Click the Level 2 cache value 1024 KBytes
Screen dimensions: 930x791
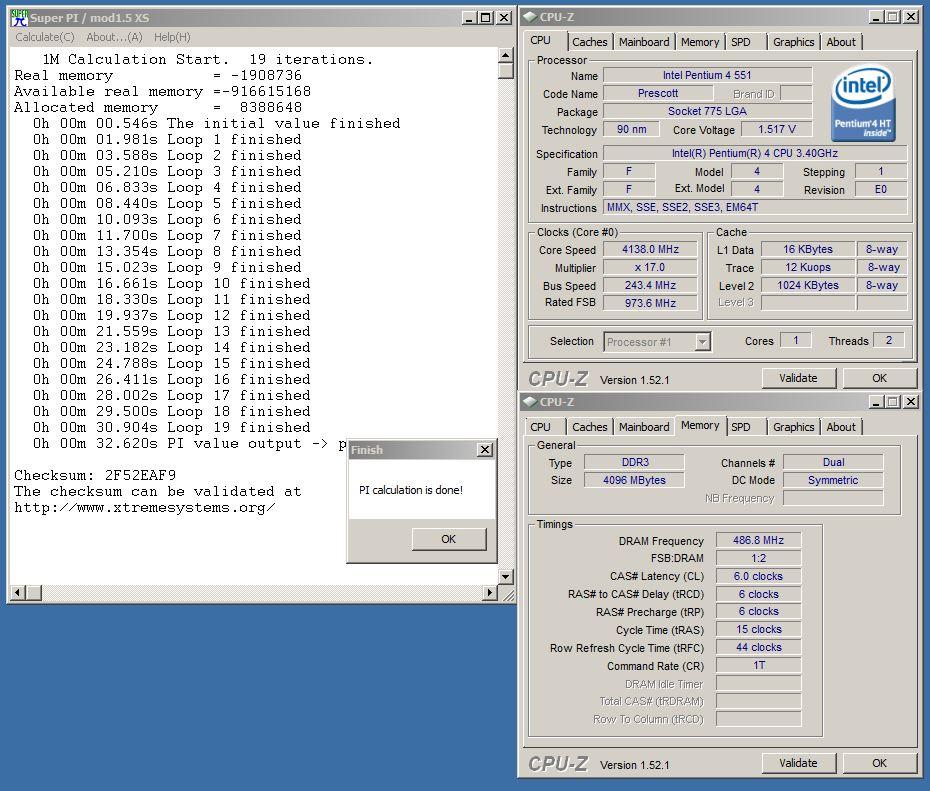coord(808,285)
